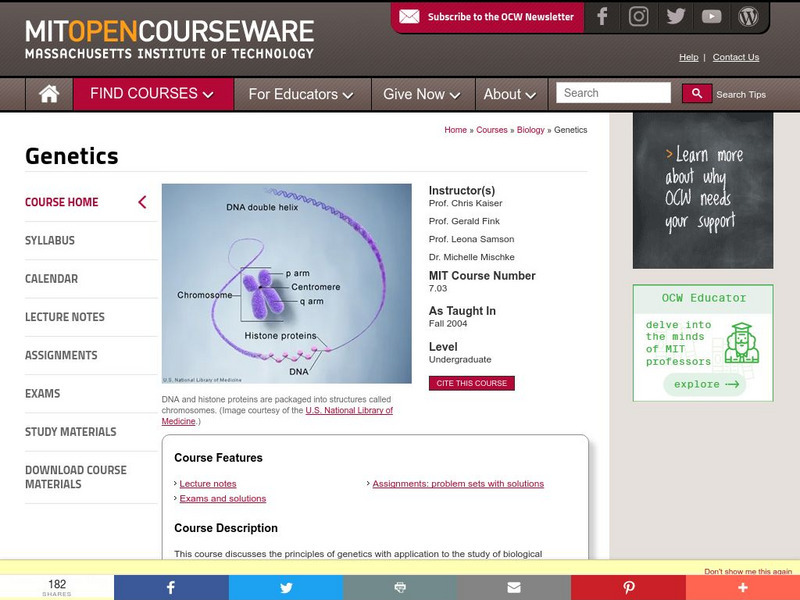Click OCW Educator ad heading
This screenshot has width=800, height=600.
(x=704, y=298)
